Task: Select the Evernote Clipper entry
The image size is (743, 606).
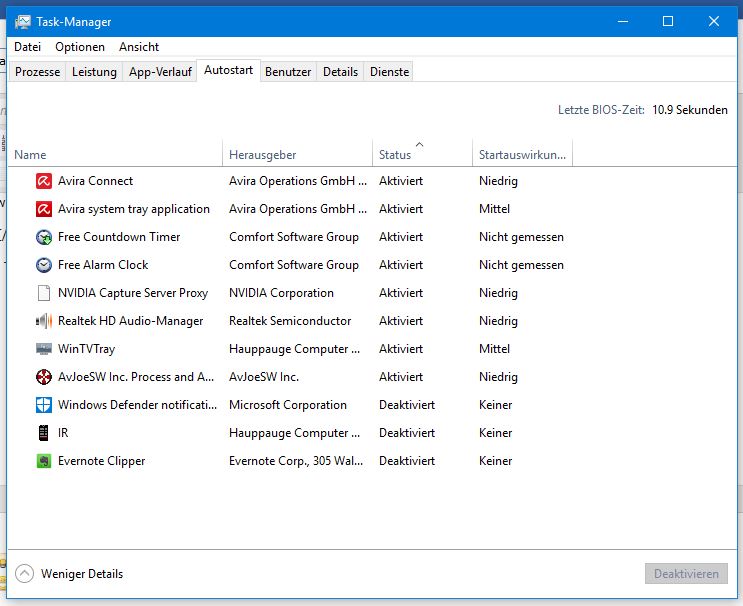Action: coord(101,461)
